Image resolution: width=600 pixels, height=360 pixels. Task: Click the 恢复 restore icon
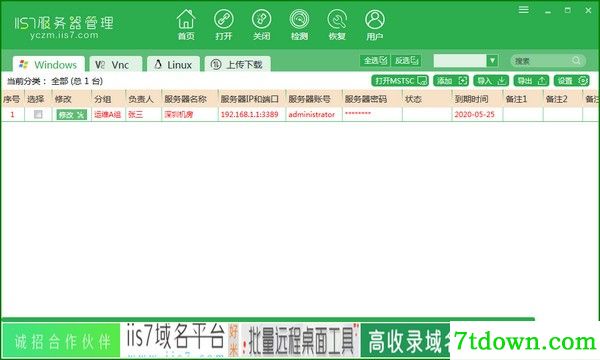(337, 24)
